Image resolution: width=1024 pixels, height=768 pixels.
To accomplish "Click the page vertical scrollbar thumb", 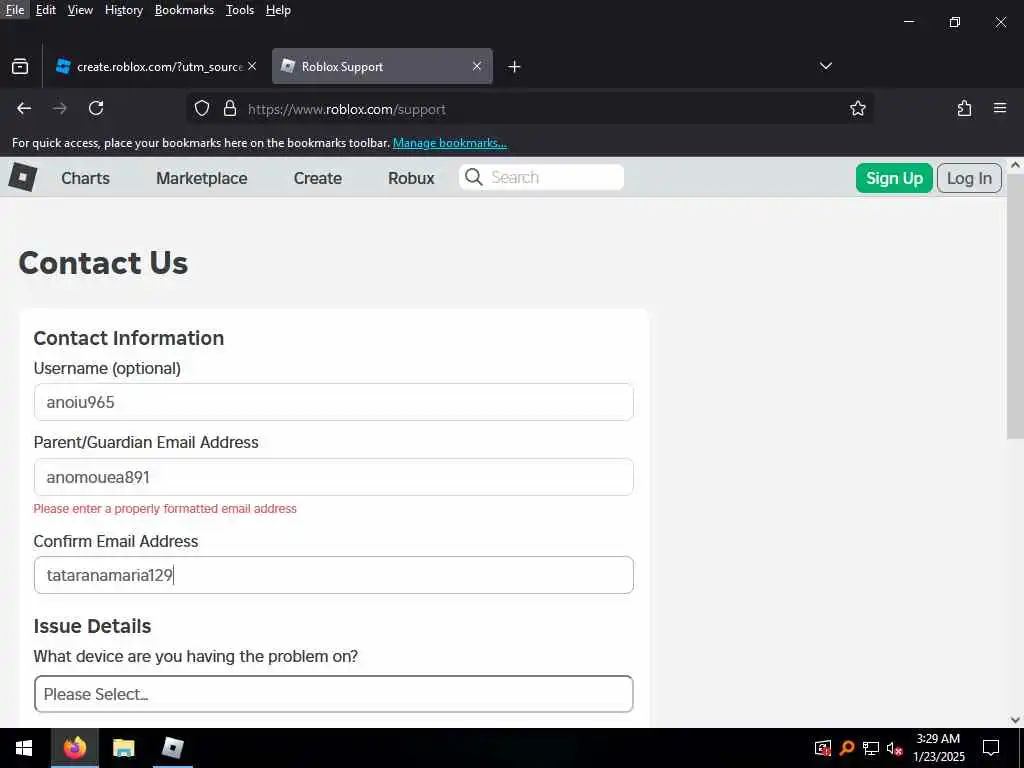I will (x=1015, y=307).
